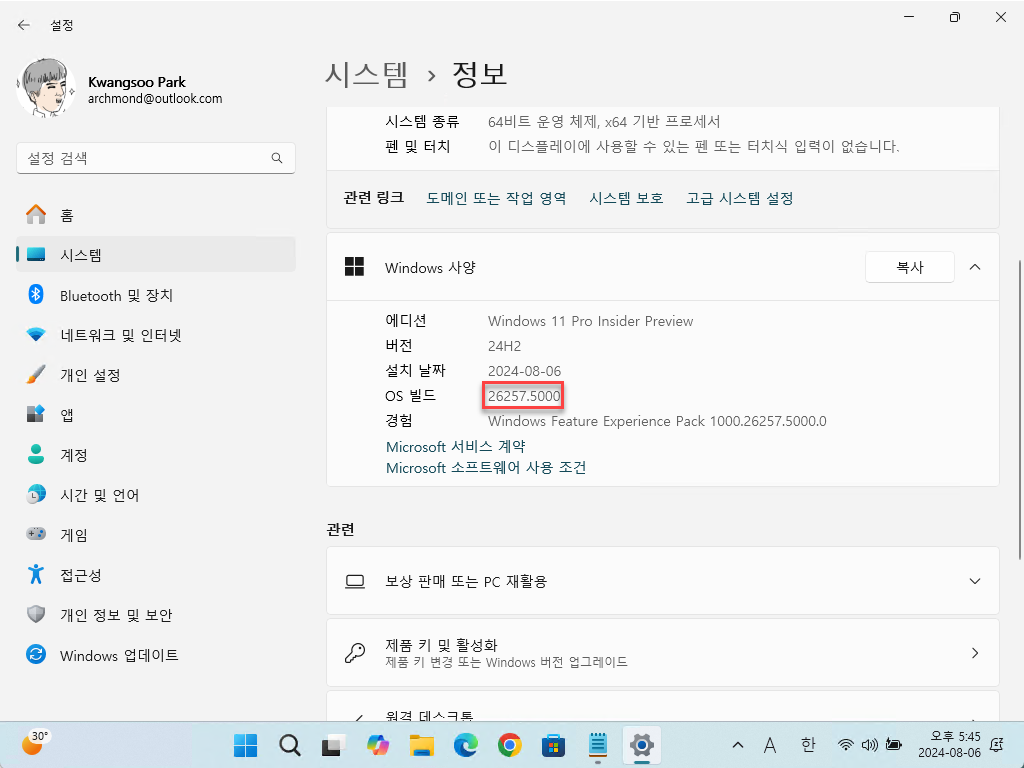Click the key icon for 제품 키 및 활성화
Image resolution: width=1024 pixels, height=768 pixels.
pos(355,652)
